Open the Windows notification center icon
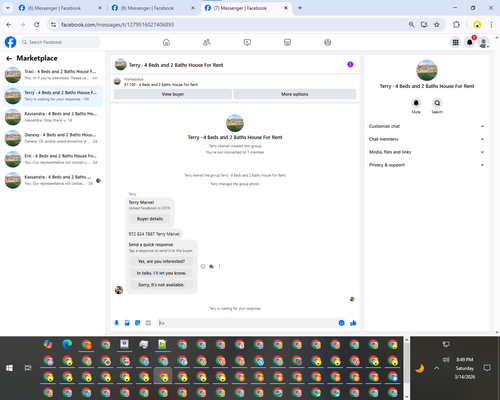 487,368
